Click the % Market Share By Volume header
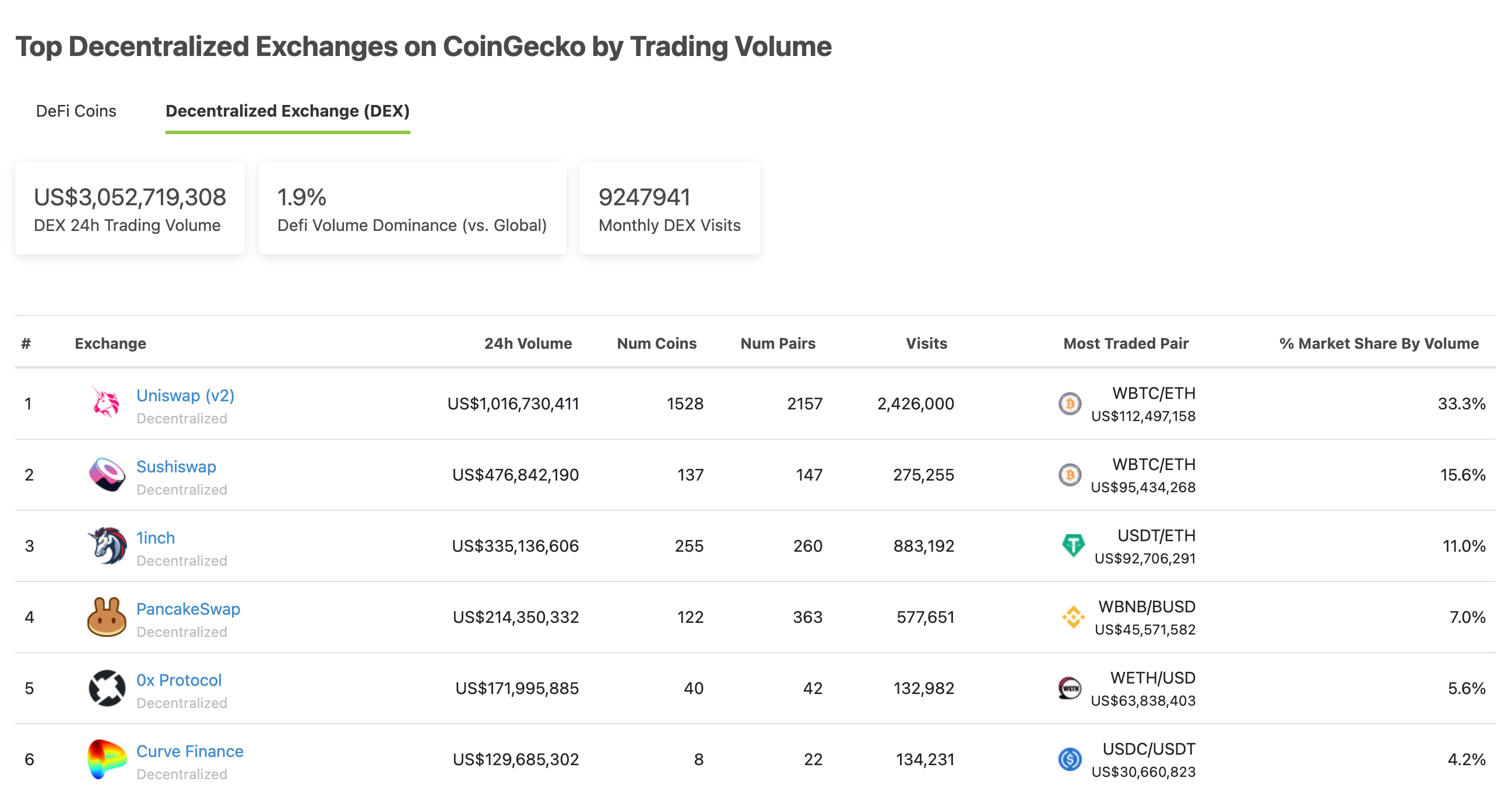 coord(1379,343)
